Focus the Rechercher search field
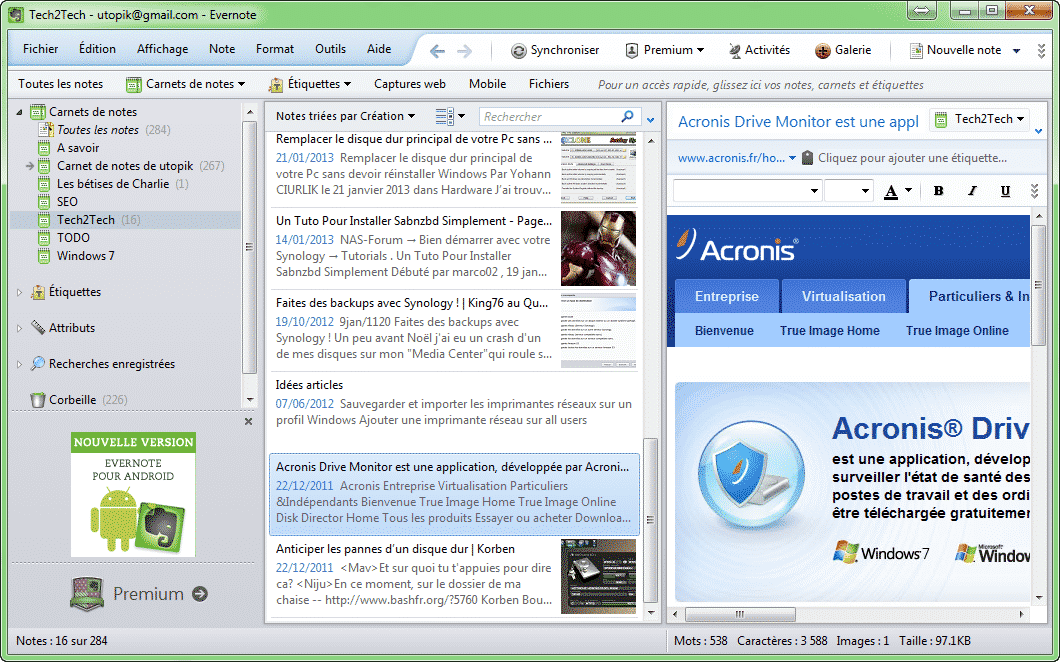Viewport: 1060px width, 662px height. [x=552, y=116]
